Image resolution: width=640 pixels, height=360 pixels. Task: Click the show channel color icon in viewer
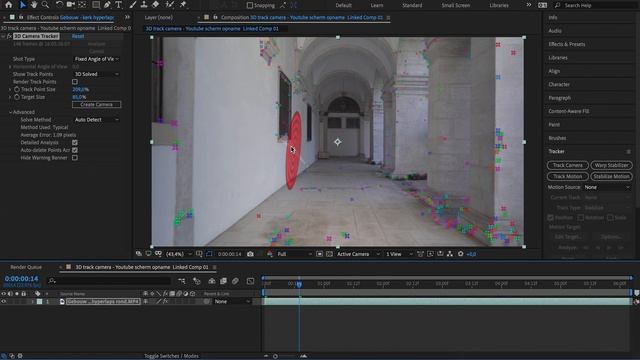coord(269,254)
